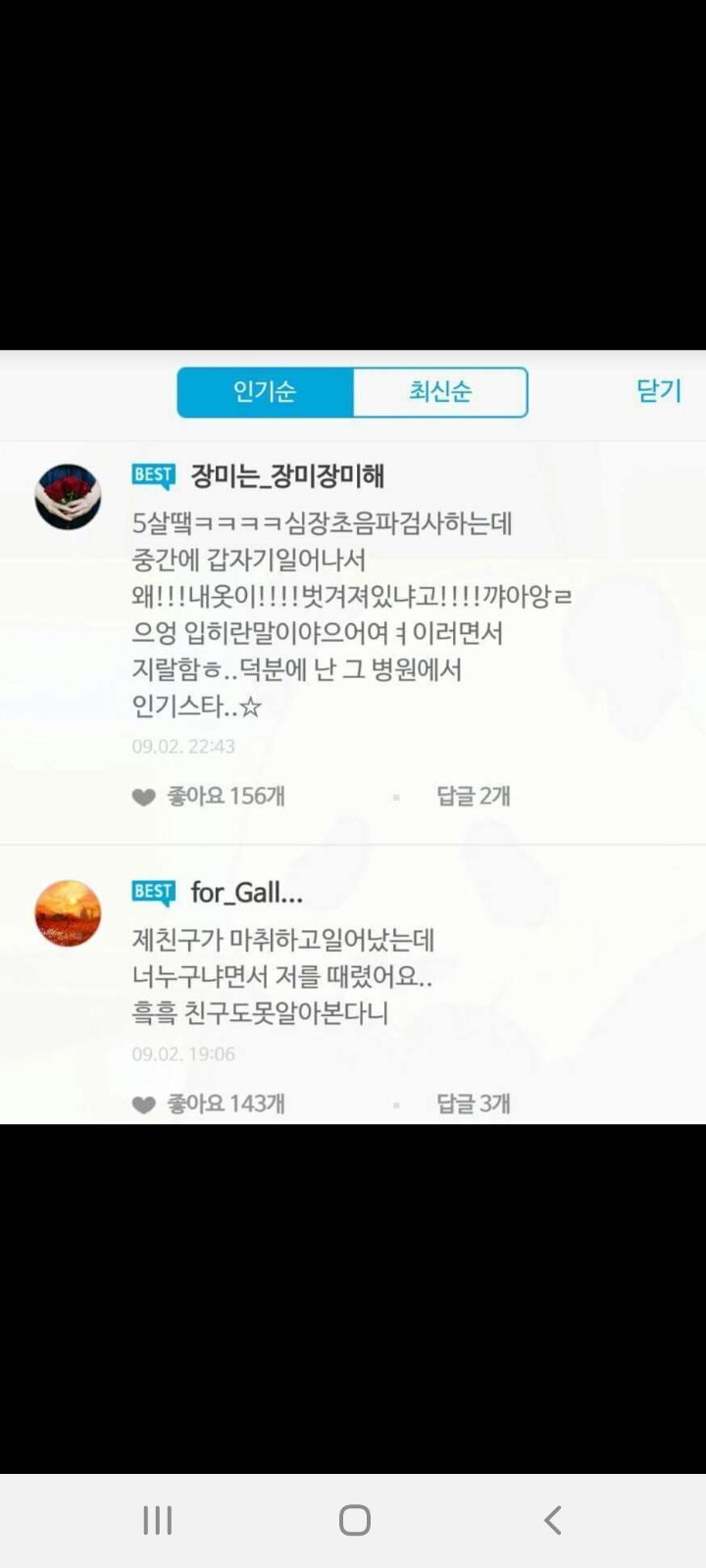Click the comment text about 심장초음파검사
The height and width of the screenshot is (1568, 706).
pos(352,614)
